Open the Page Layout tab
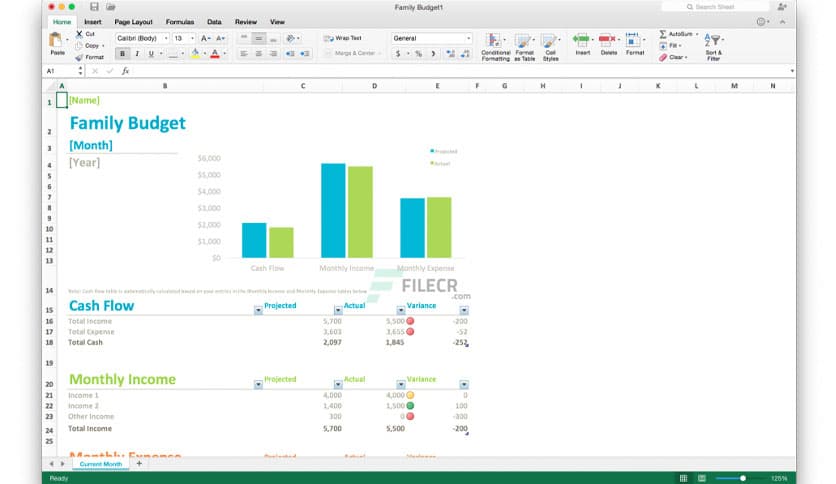The width and height of the screenshot is (836, 484). [x=133, y=22]
